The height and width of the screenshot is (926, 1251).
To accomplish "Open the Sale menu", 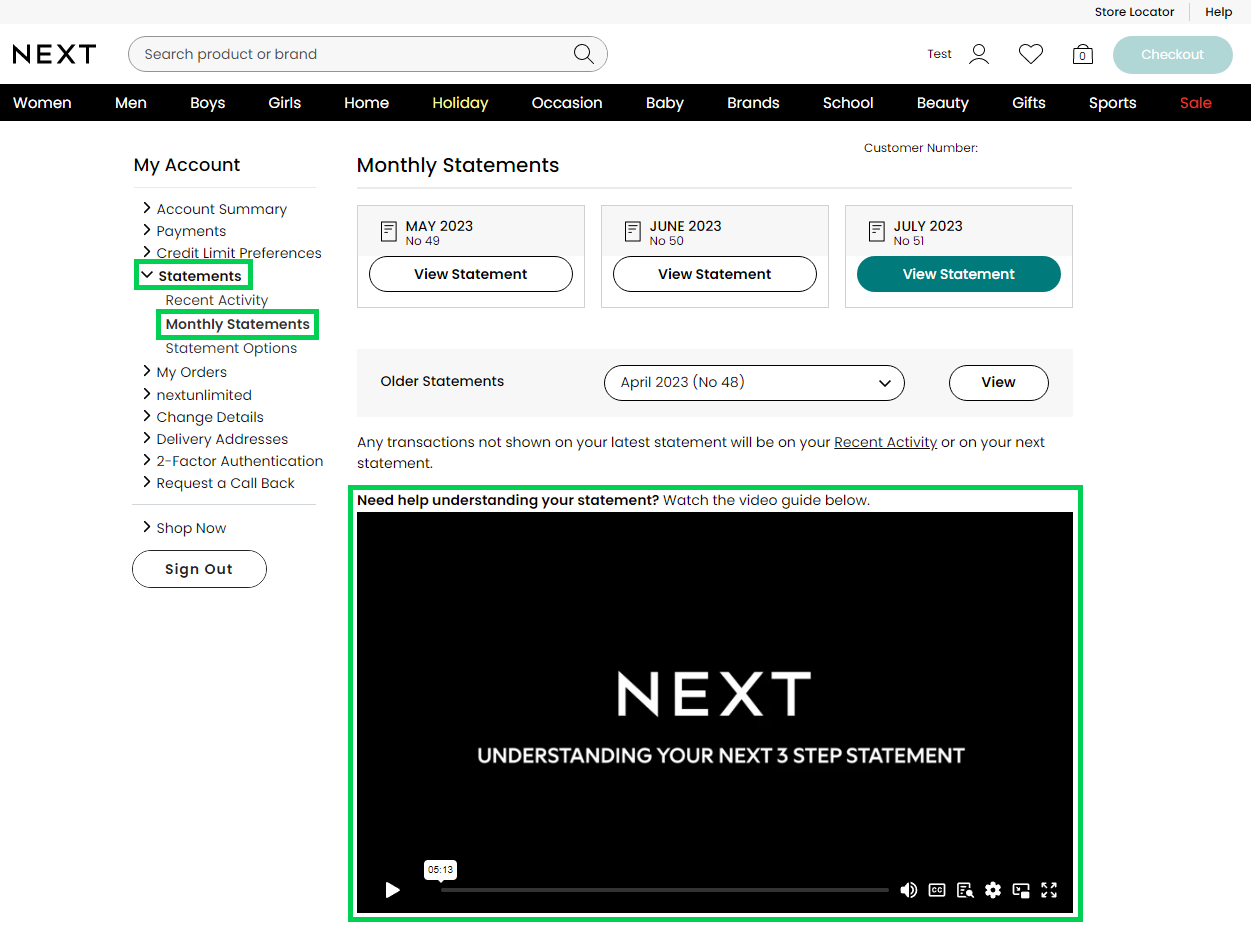I will pos(1196,103).
